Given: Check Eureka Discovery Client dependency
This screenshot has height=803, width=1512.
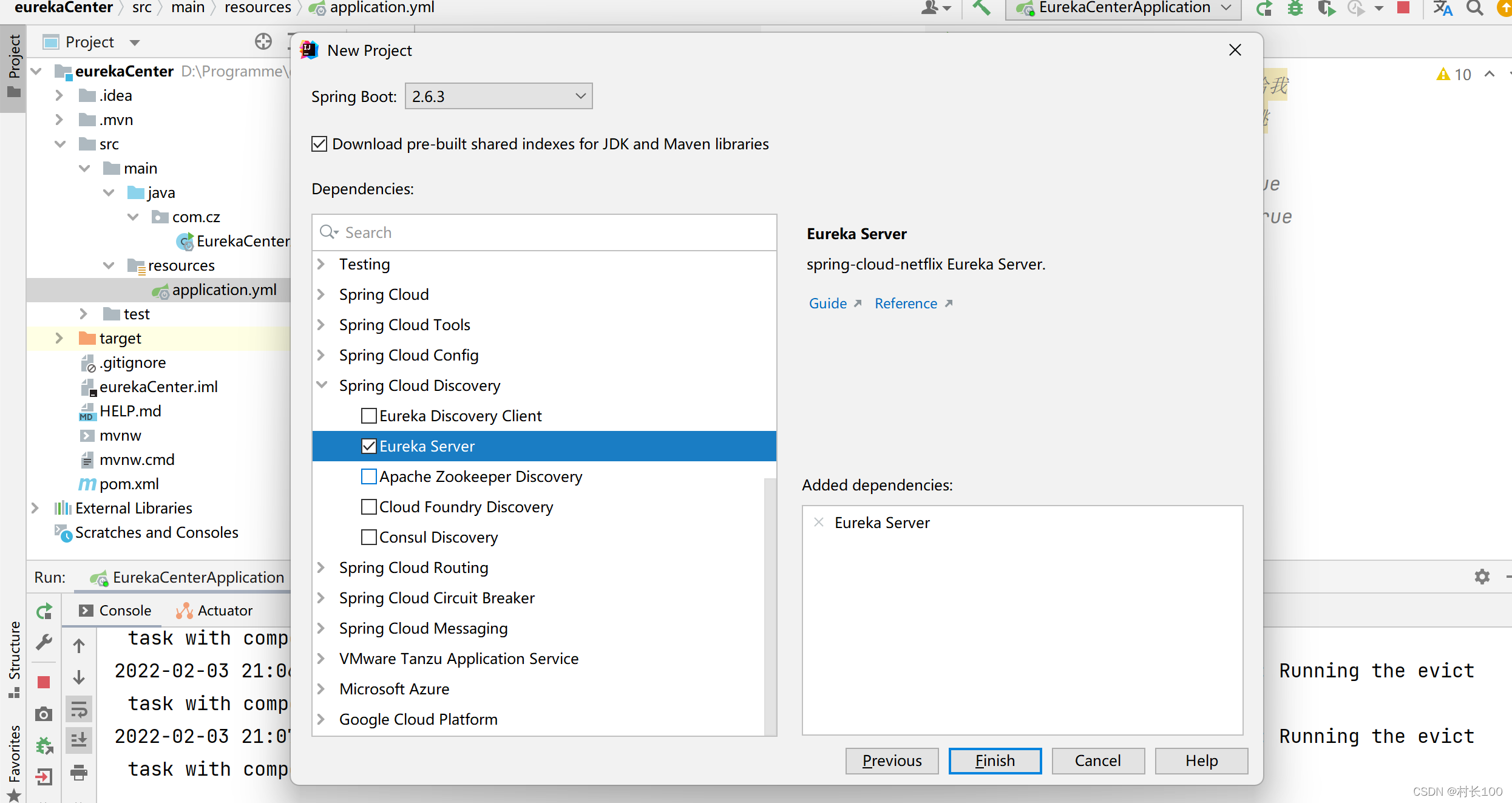Looking at the screenshot, I should click(x=368, y=416).
